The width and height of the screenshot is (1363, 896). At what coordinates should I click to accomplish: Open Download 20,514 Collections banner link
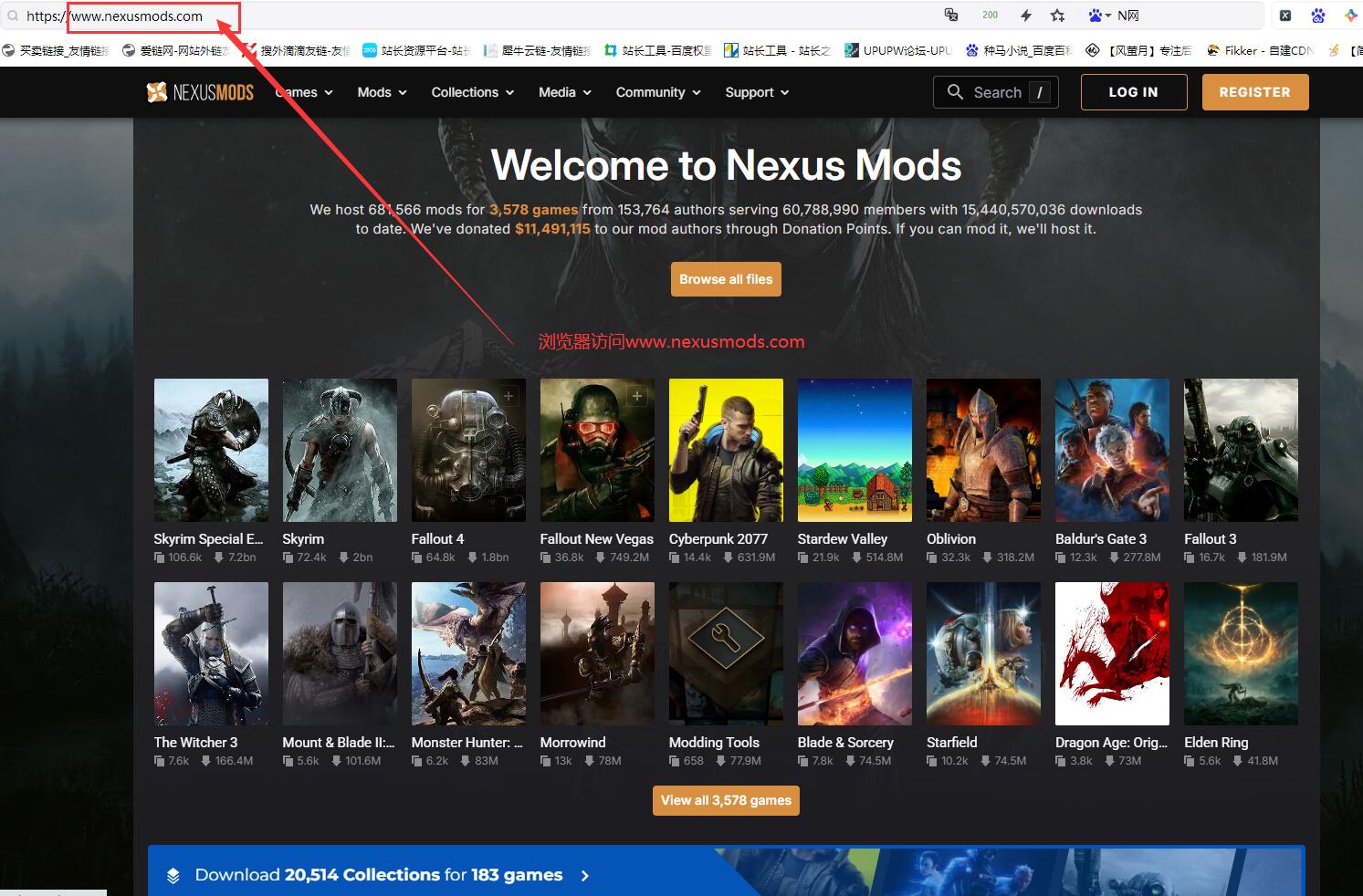(379, 875)
